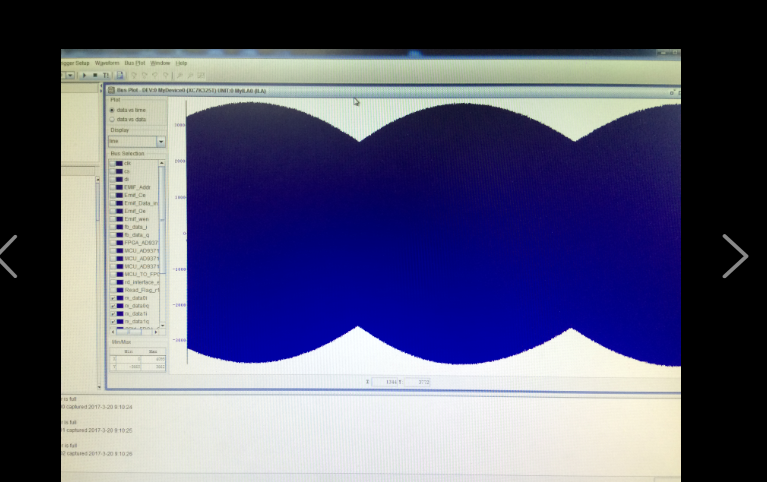
Task: Uncheck the rx_data0i bus checkbox
Action: [113, 298]
